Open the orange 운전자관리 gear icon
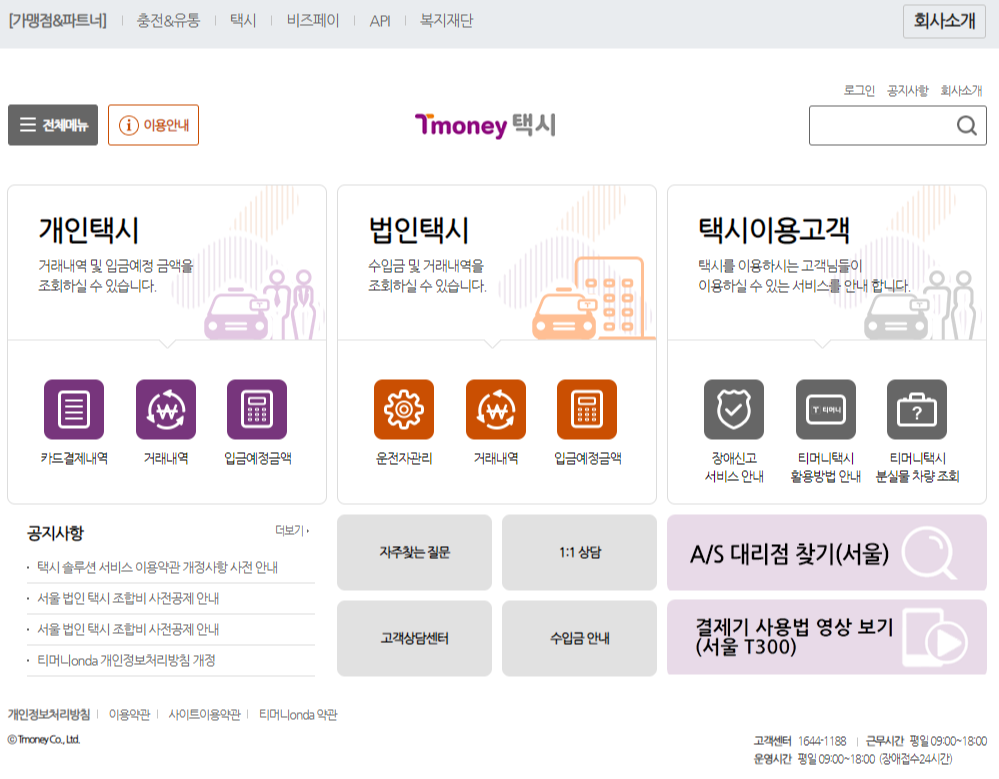 (404, 410)
